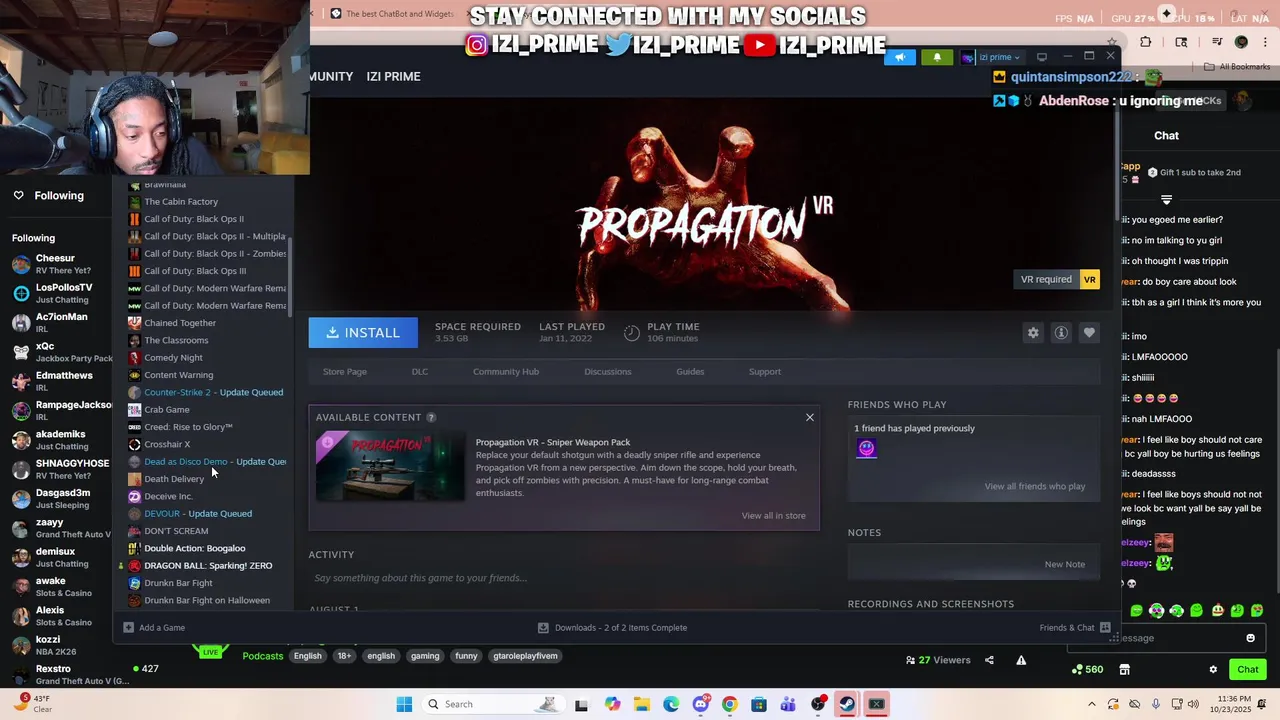Viewport: 1280px width, 720px height.
Task: Show hidden system tray icons chevron
Action: 1091,704
